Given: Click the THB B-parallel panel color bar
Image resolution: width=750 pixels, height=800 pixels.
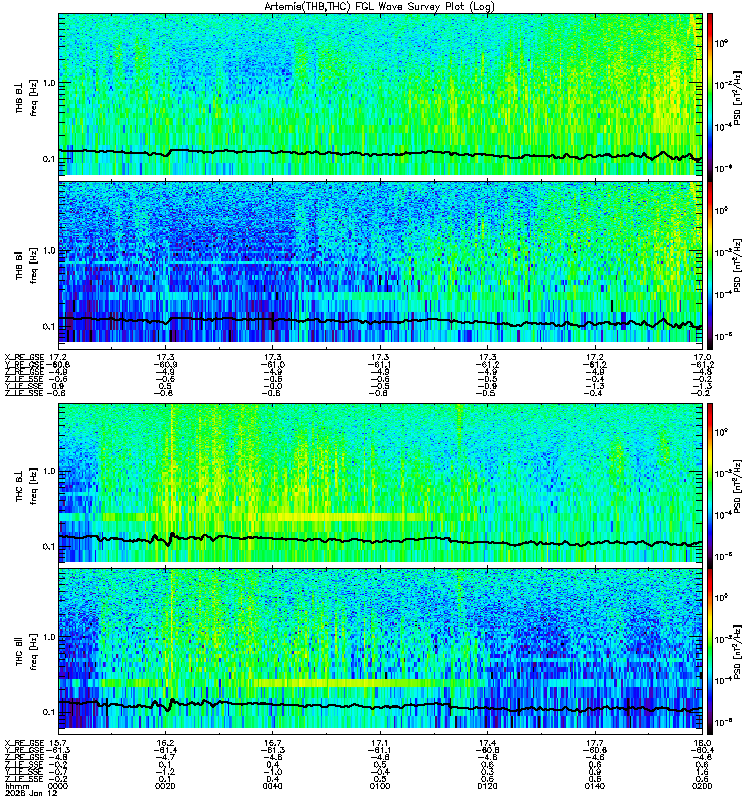Looking at the screenshot, I should (710, 265).
